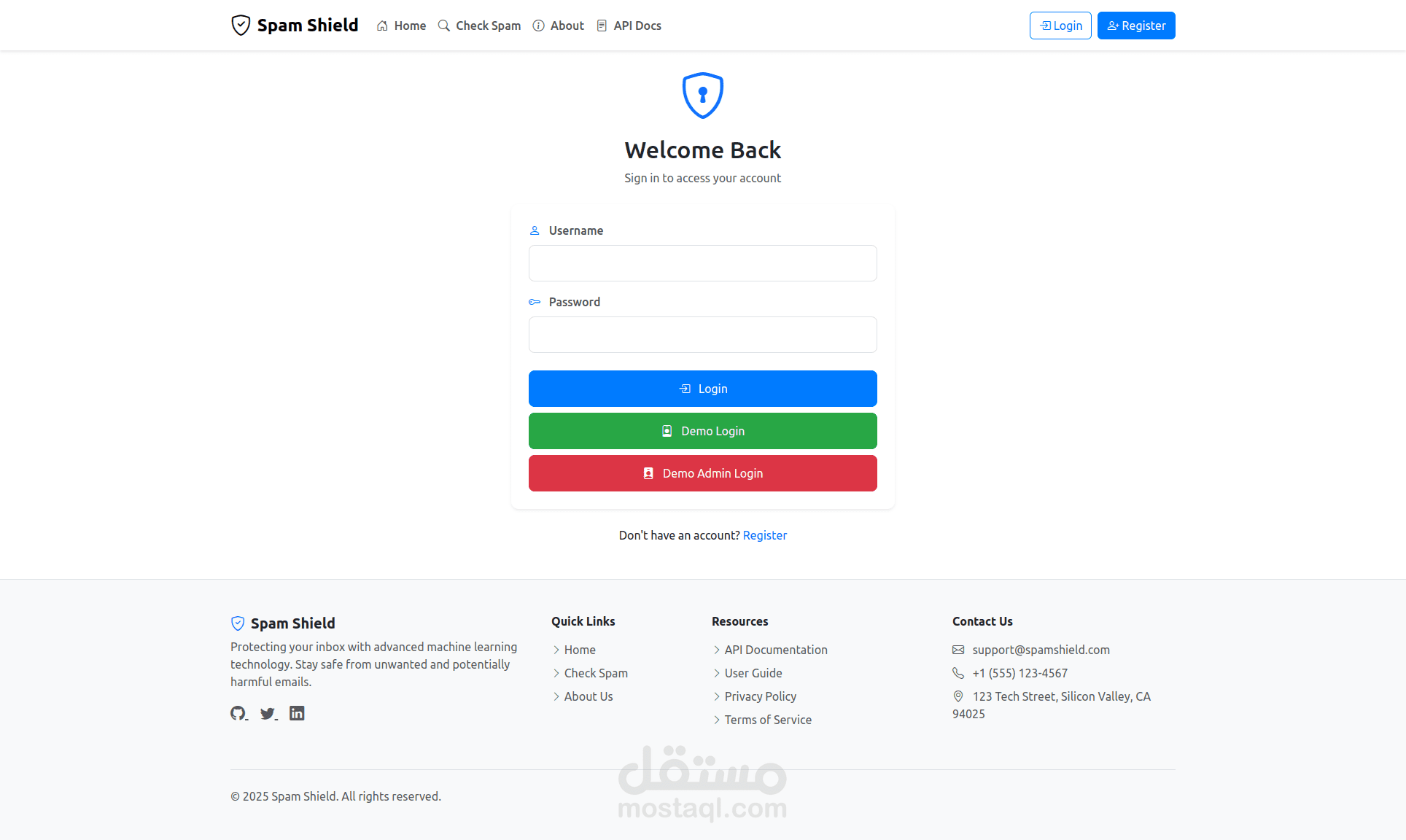Open API Docs from the navbar
1406x840 pixels.
coord(629,26)
